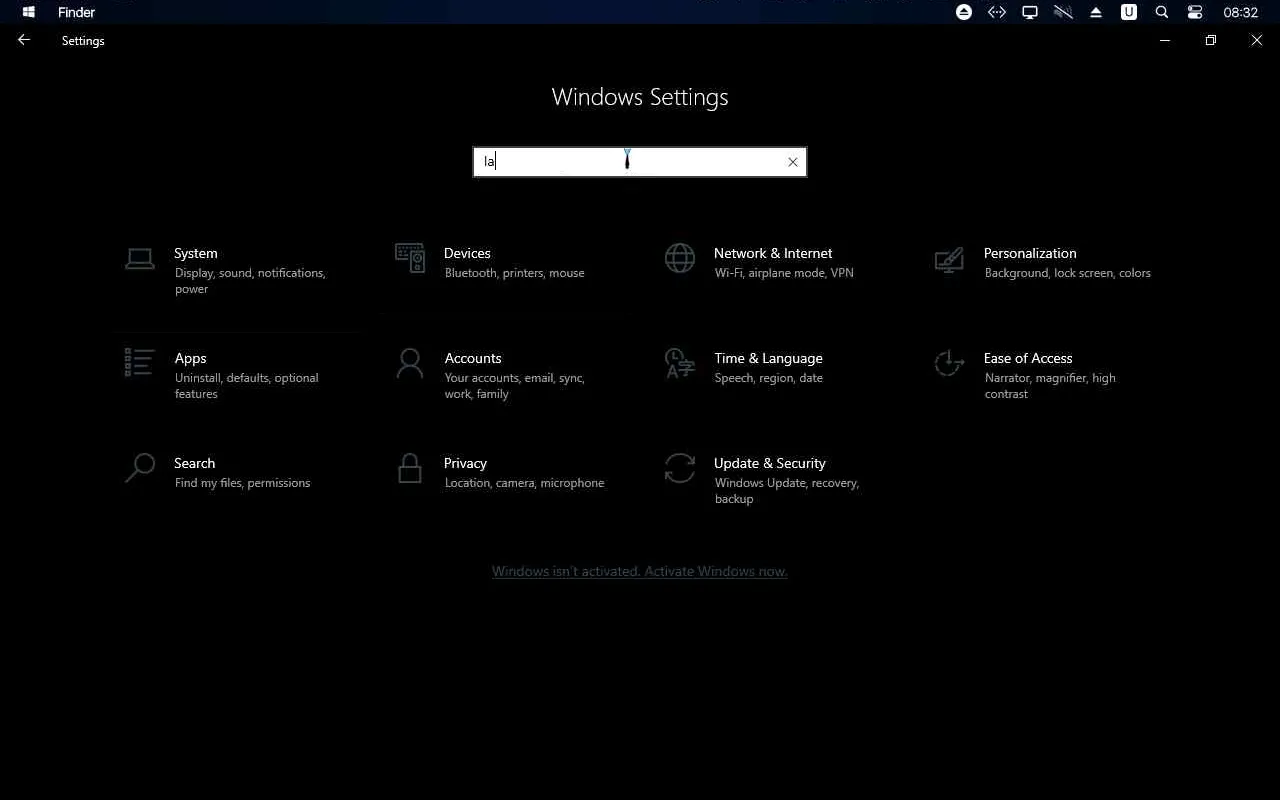Click the 'Windows Settings' heading
The image size is (1280, 800).
click(x=640, y=97)
